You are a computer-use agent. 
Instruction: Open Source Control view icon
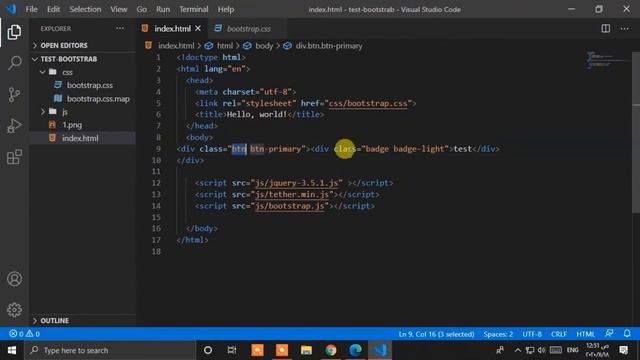click(x=14, y=94)
